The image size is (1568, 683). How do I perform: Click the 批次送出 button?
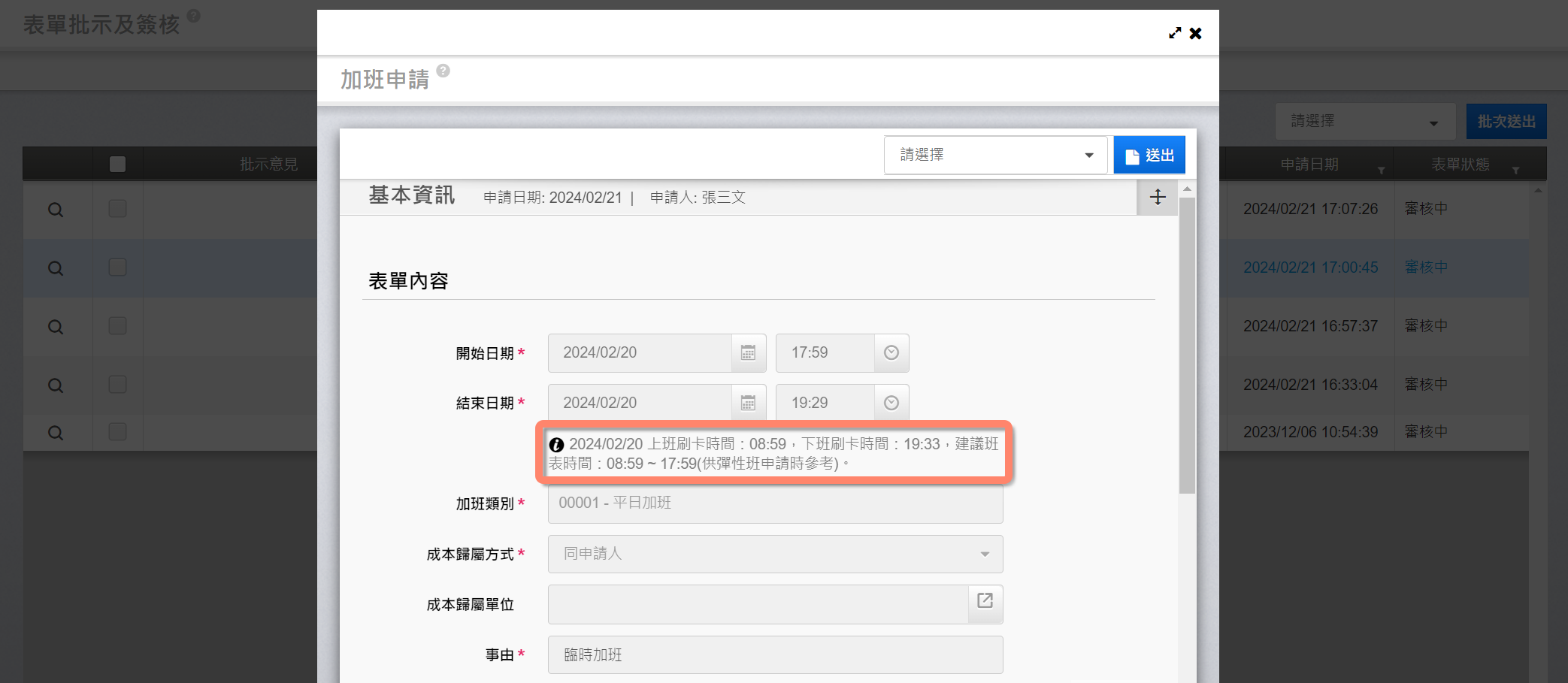[x=1506, y=122]
